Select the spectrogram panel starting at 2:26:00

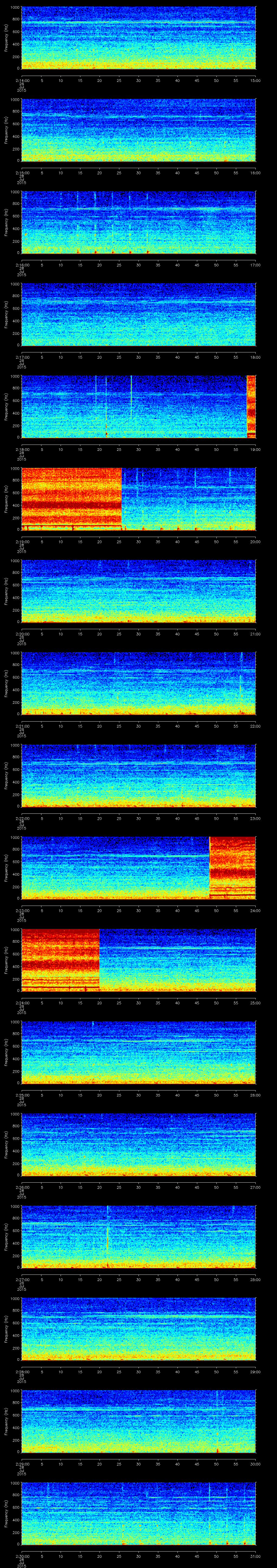(x=138, y=1144)
